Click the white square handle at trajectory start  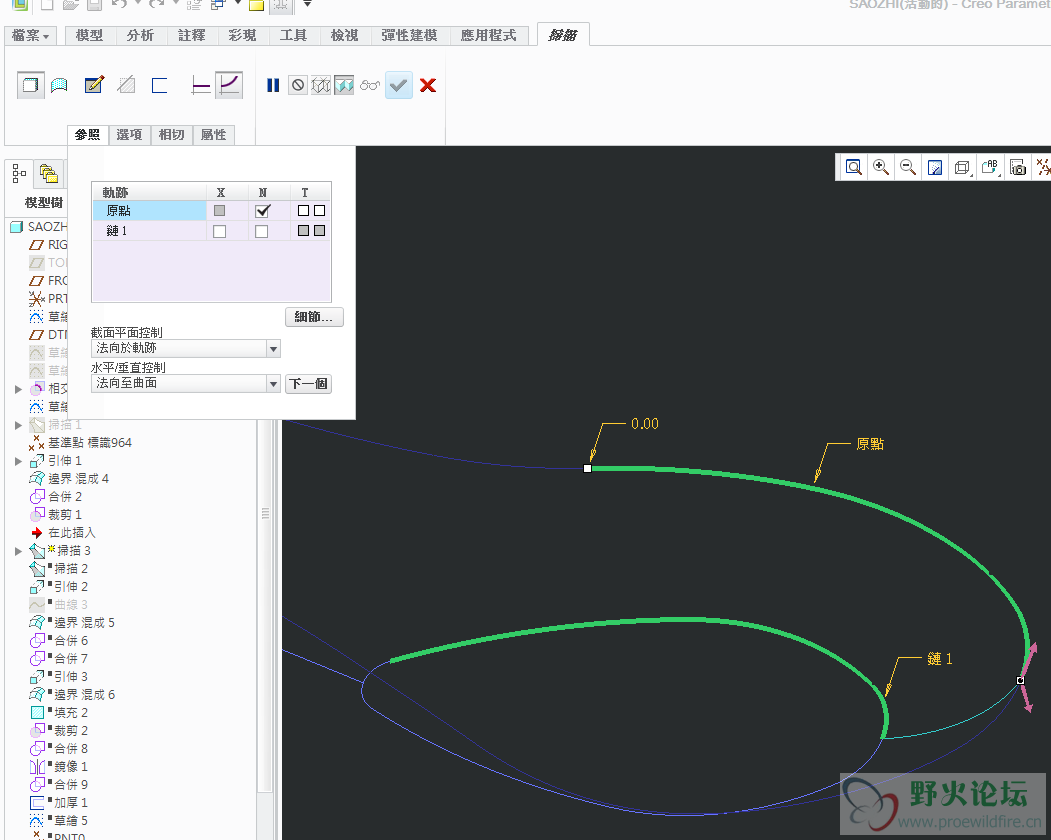click(588, 469)
